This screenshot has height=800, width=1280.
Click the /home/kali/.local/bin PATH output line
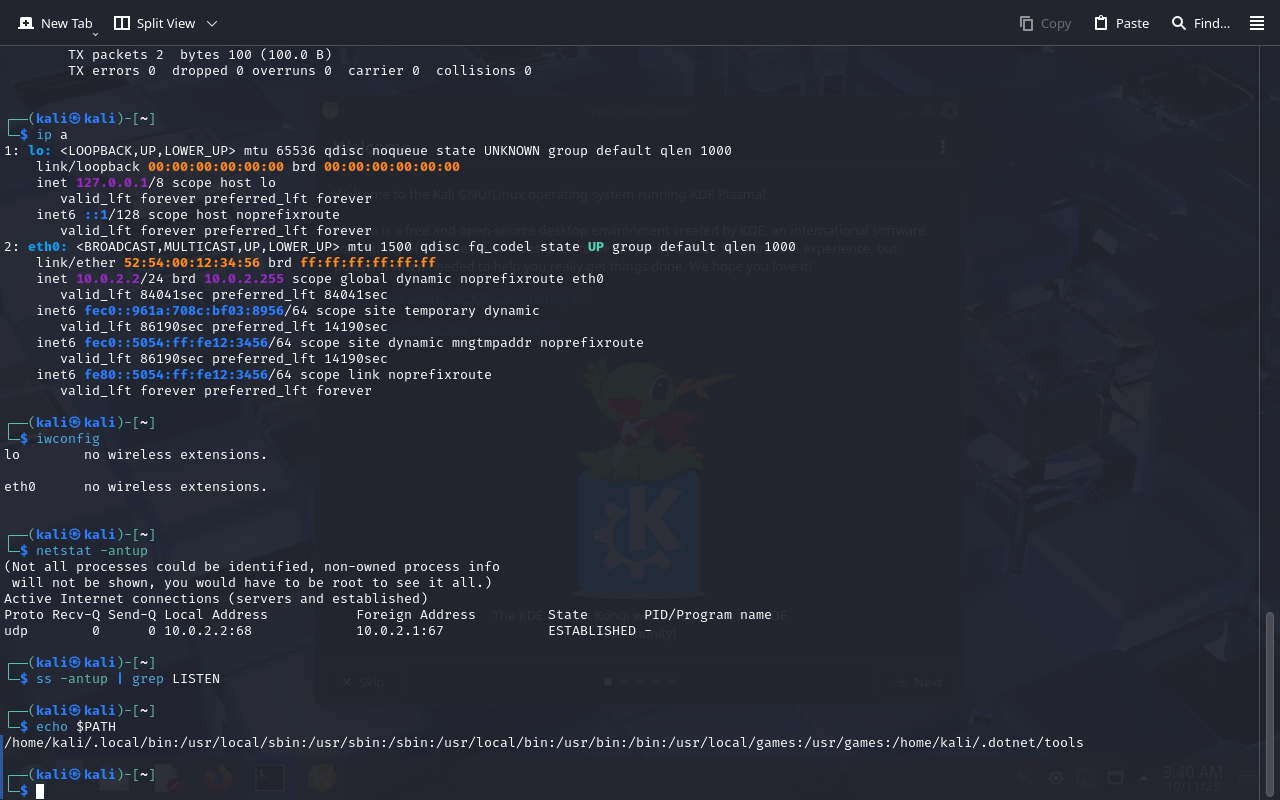[543, 743]
